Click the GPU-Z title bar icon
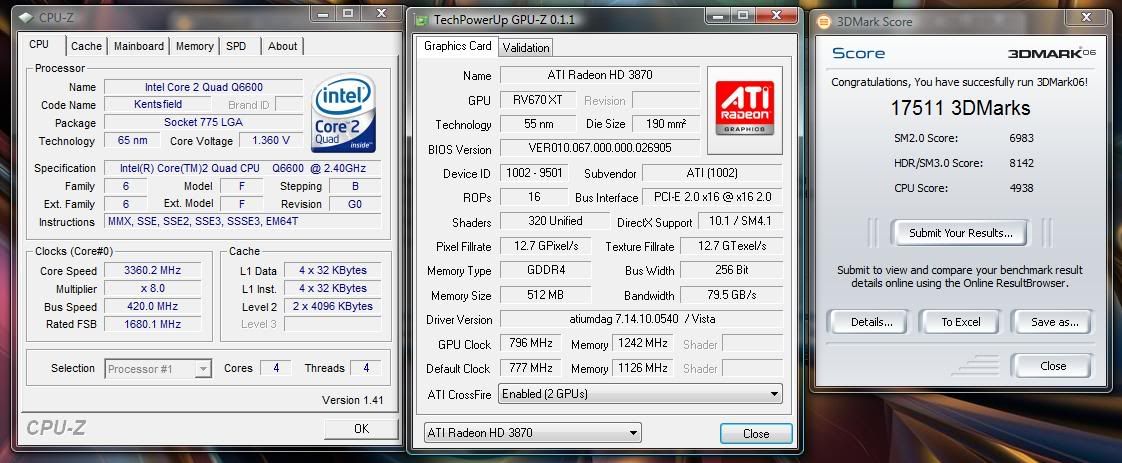The width and height of the screenshot is (1122, 463). tap(422, 19)
